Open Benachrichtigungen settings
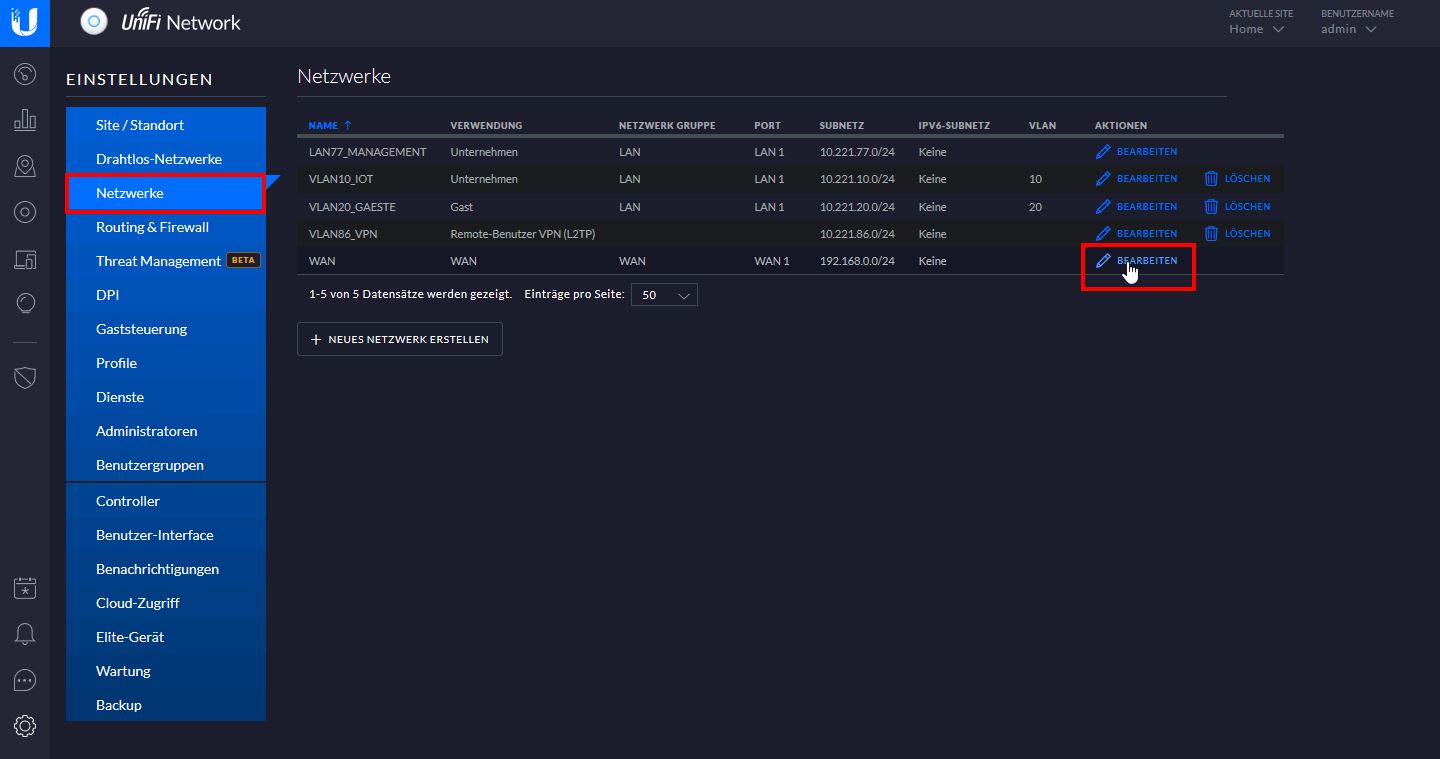 click(x=166, y=569)
